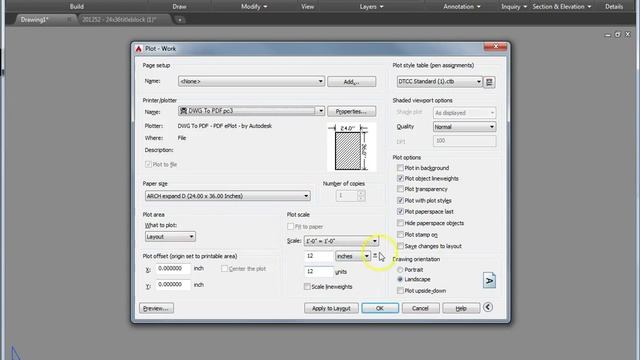Click the scale inches value field

pyautogui.click(x=318, y=256)
